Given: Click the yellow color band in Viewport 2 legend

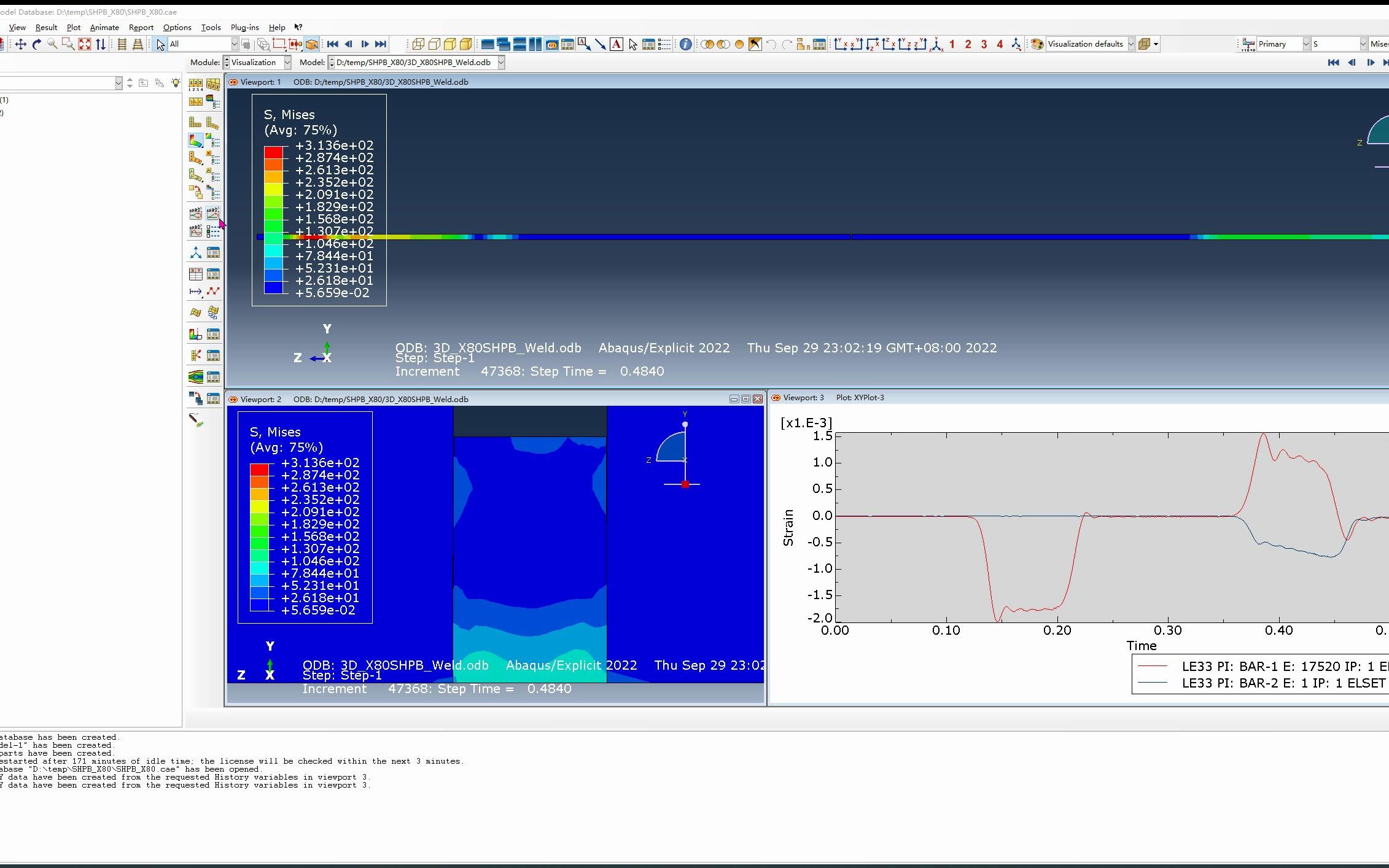Looking at the screenshot, I should (x=259, y=506).
